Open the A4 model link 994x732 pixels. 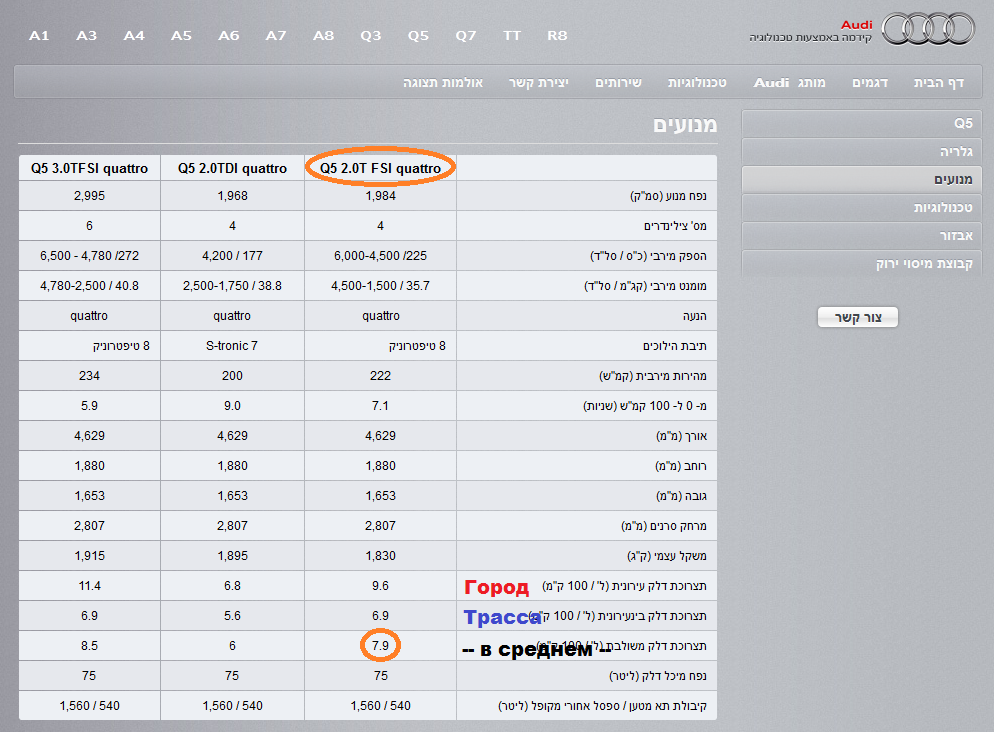tap(134, 36)
